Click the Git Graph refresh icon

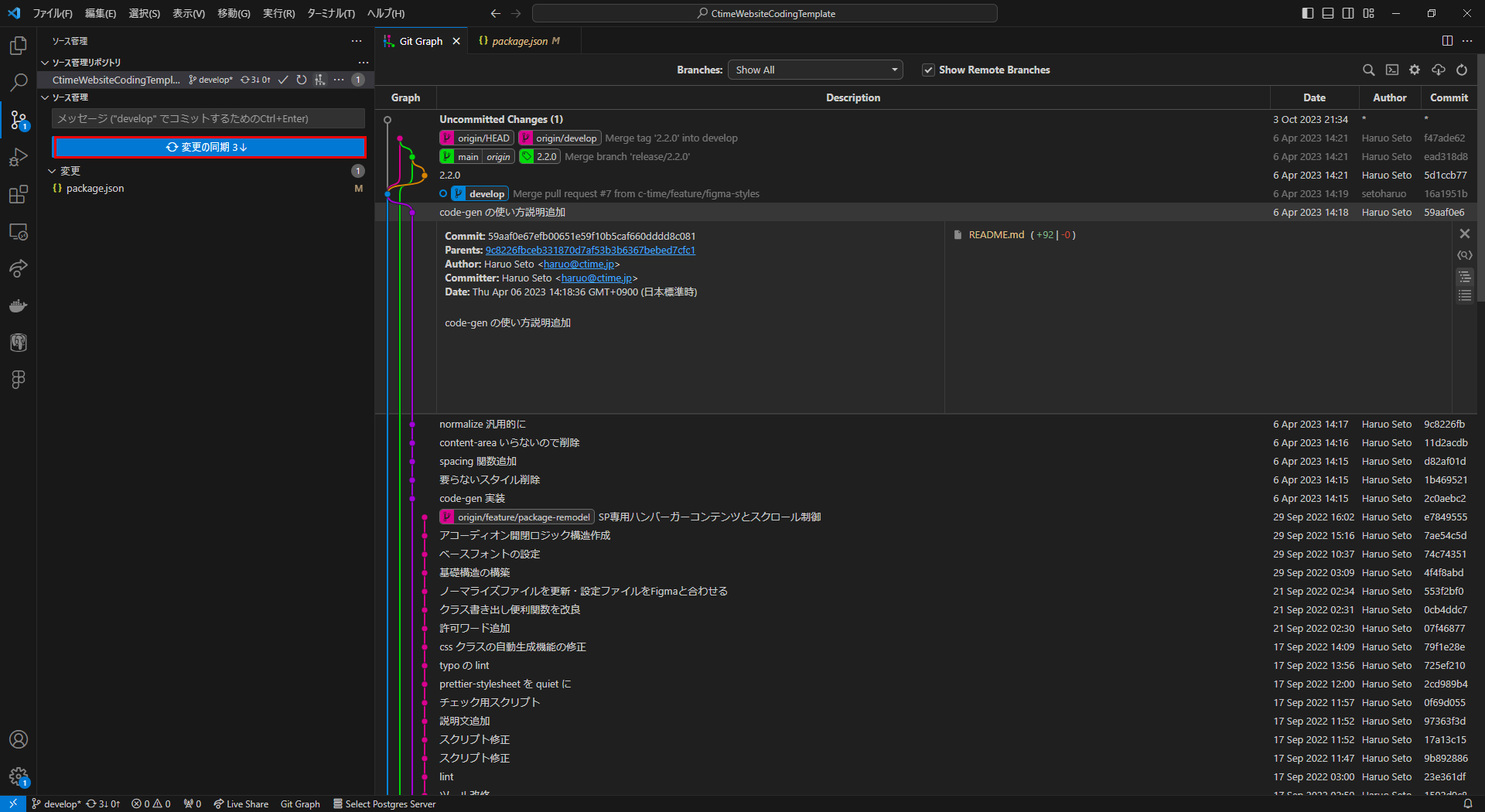tap(1462, 70)
